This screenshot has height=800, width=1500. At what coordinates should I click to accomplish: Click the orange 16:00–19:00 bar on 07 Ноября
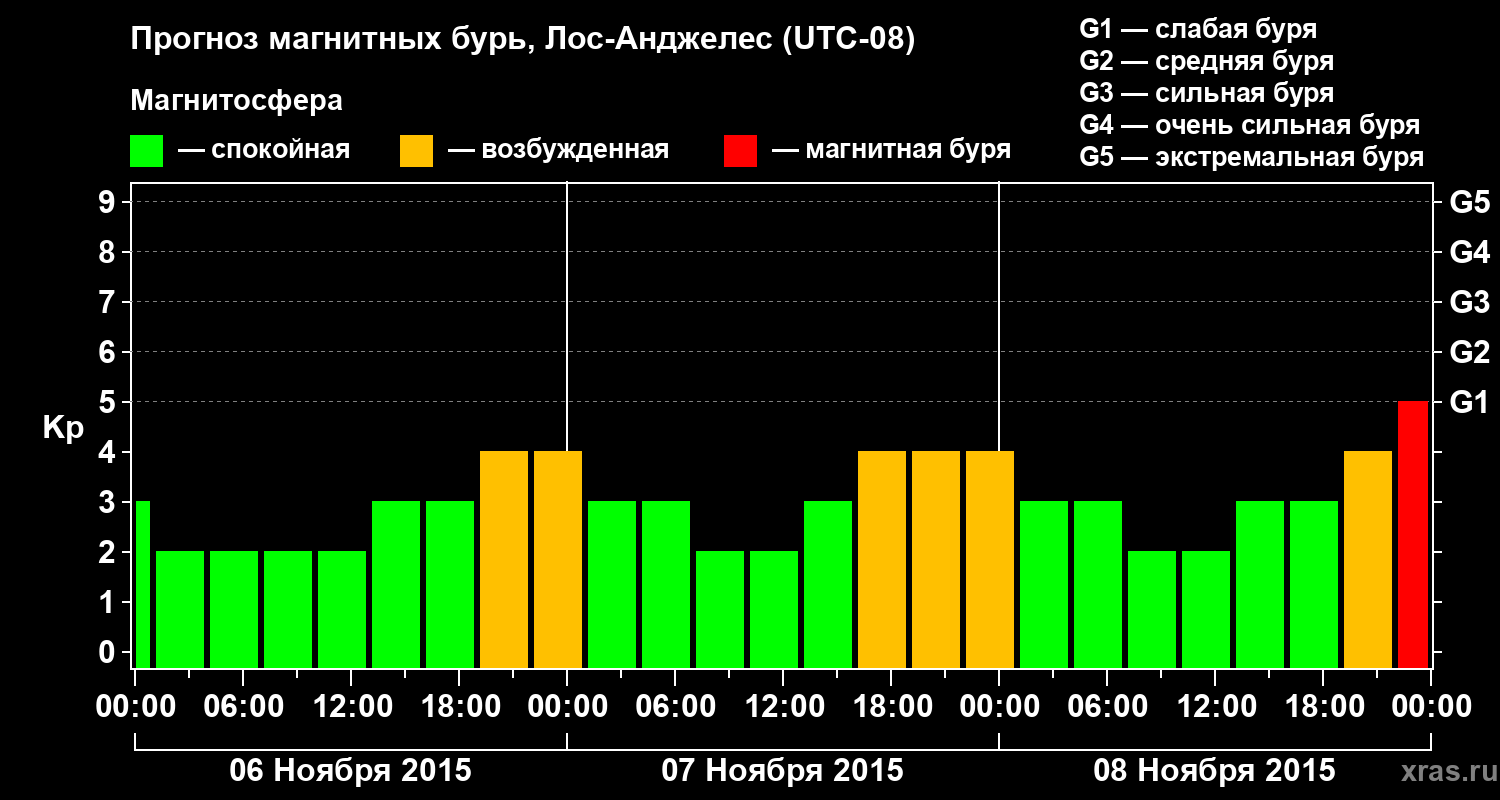point(882,559)
